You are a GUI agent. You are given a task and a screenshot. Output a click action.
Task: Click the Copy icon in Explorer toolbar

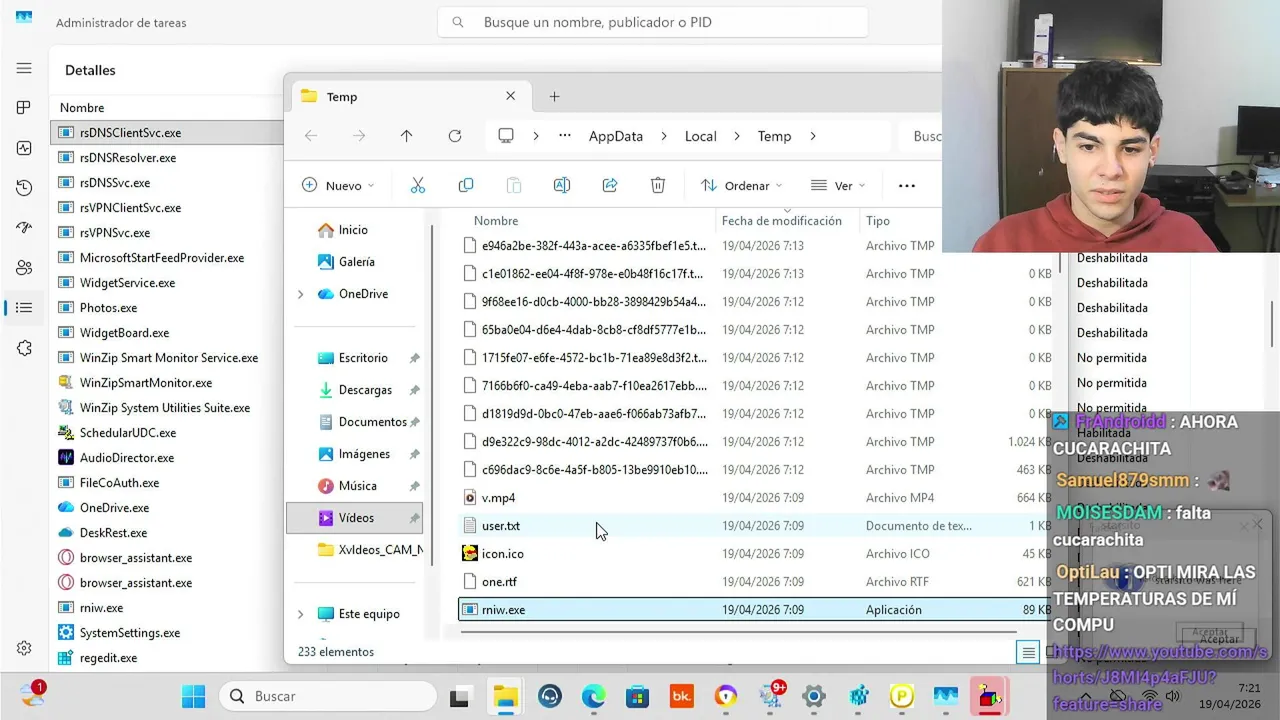pos(466,185)
